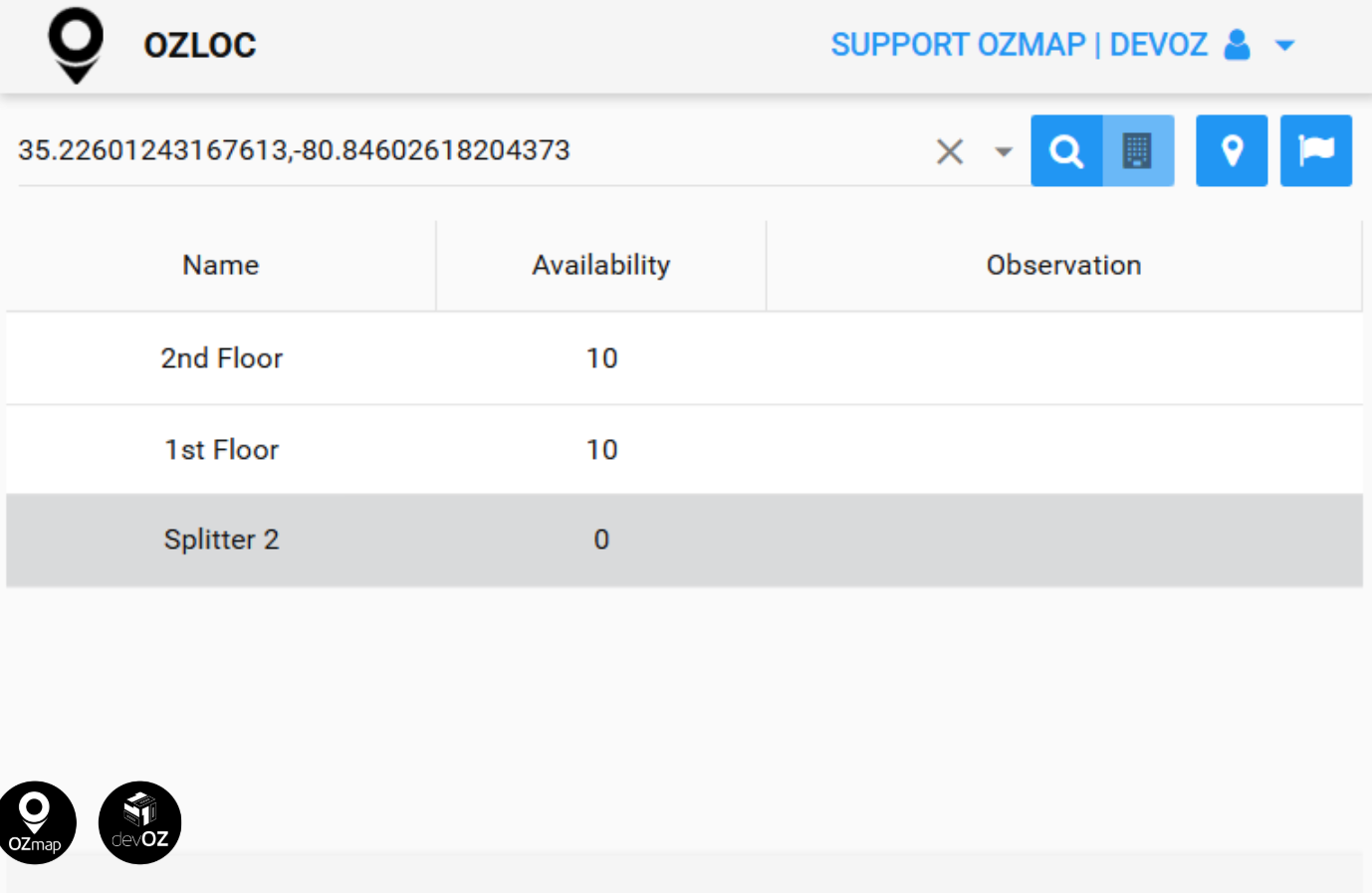Click the user profile icon
The image size is (1372, 893).
point(1237,45)
